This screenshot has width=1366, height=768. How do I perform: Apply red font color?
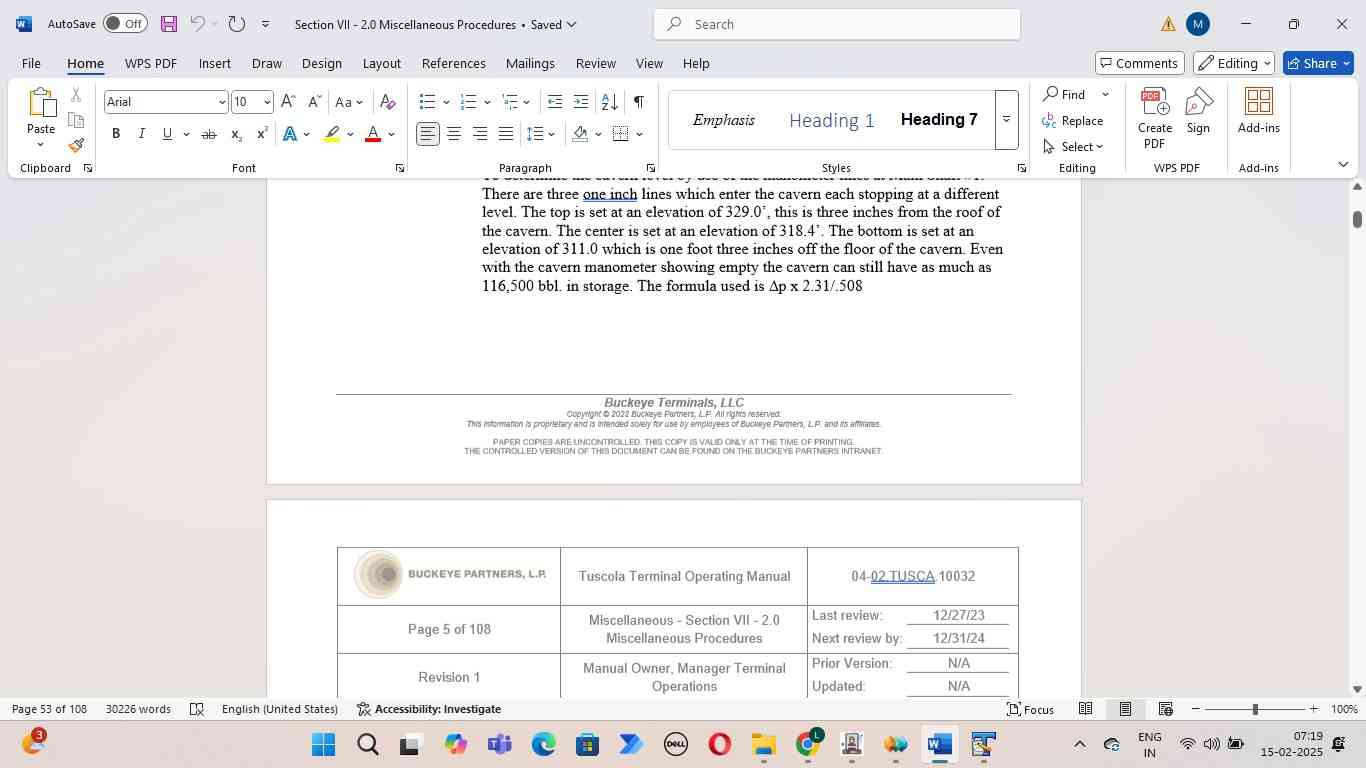tap(373, 134)
